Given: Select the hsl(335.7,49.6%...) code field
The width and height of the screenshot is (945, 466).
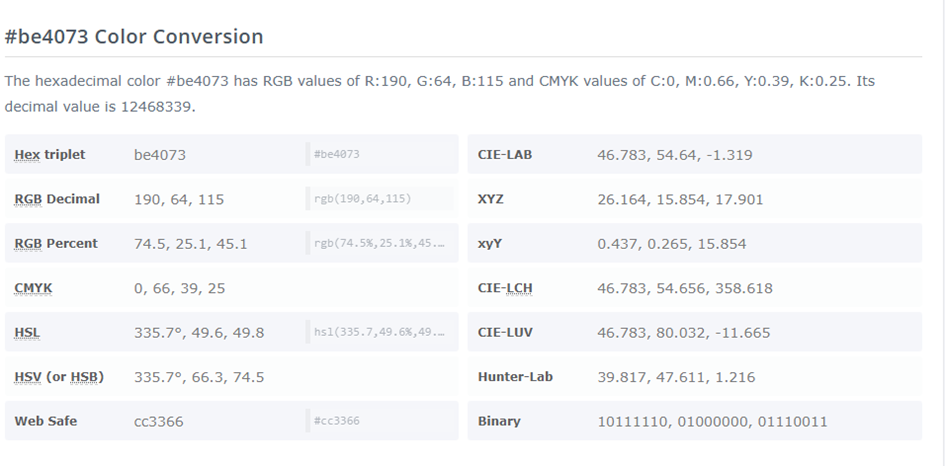Looking at the screenshot, I should (379, 332).
